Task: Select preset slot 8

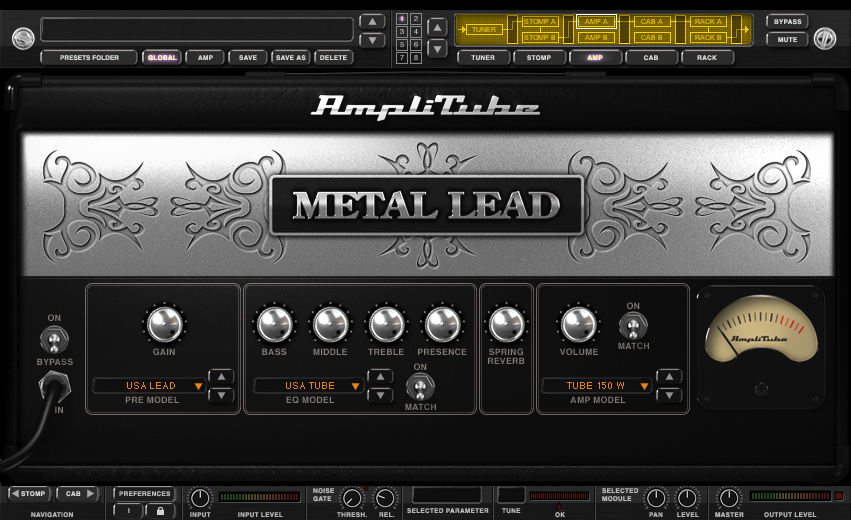Action: (x=416, y=58)
